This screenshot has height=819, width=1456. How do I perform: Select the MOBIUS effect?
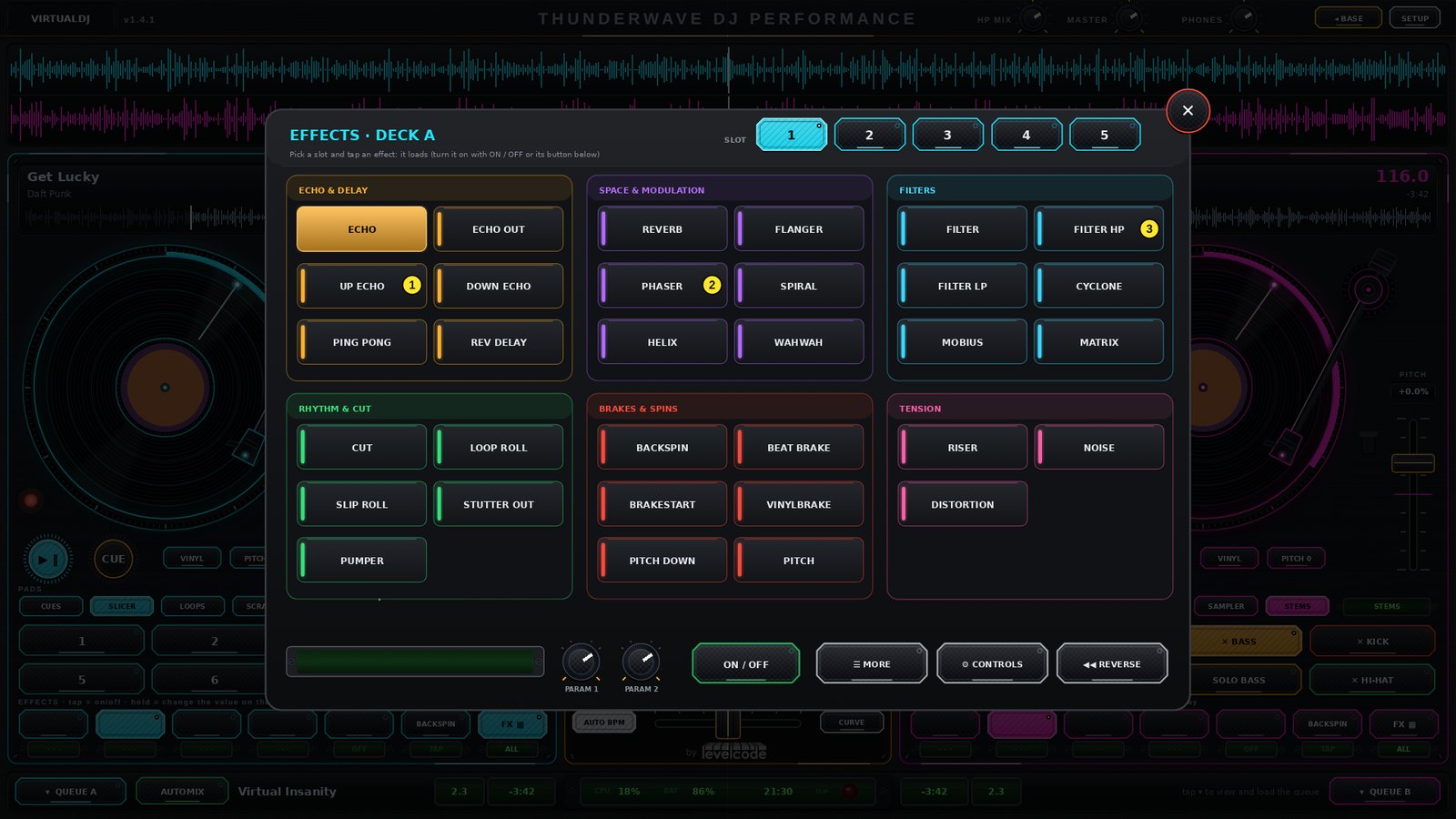coord(962,342)
